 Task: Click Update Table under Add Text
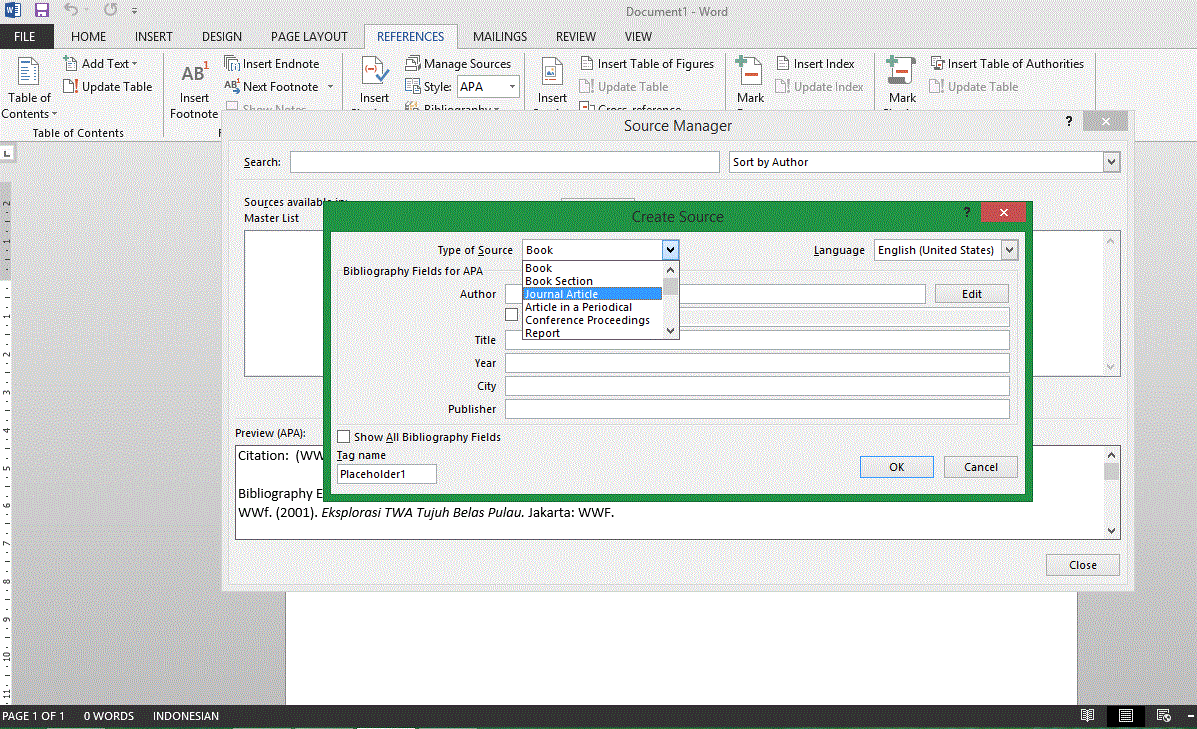(108, 86)
